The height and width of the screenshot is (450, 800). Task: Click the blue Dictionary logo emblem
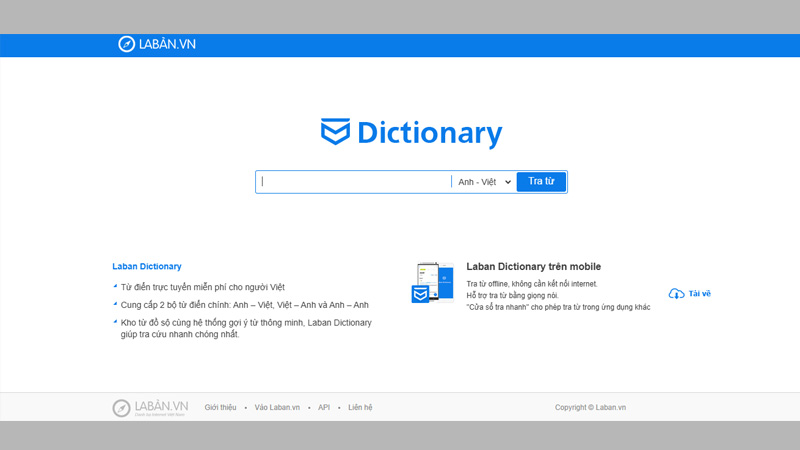pos(335,132)
